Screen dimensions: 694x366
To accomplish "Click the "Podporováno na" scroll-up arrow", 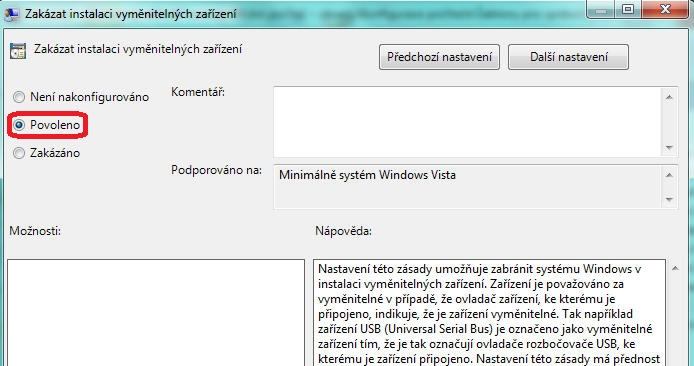I will coord(669,175).
